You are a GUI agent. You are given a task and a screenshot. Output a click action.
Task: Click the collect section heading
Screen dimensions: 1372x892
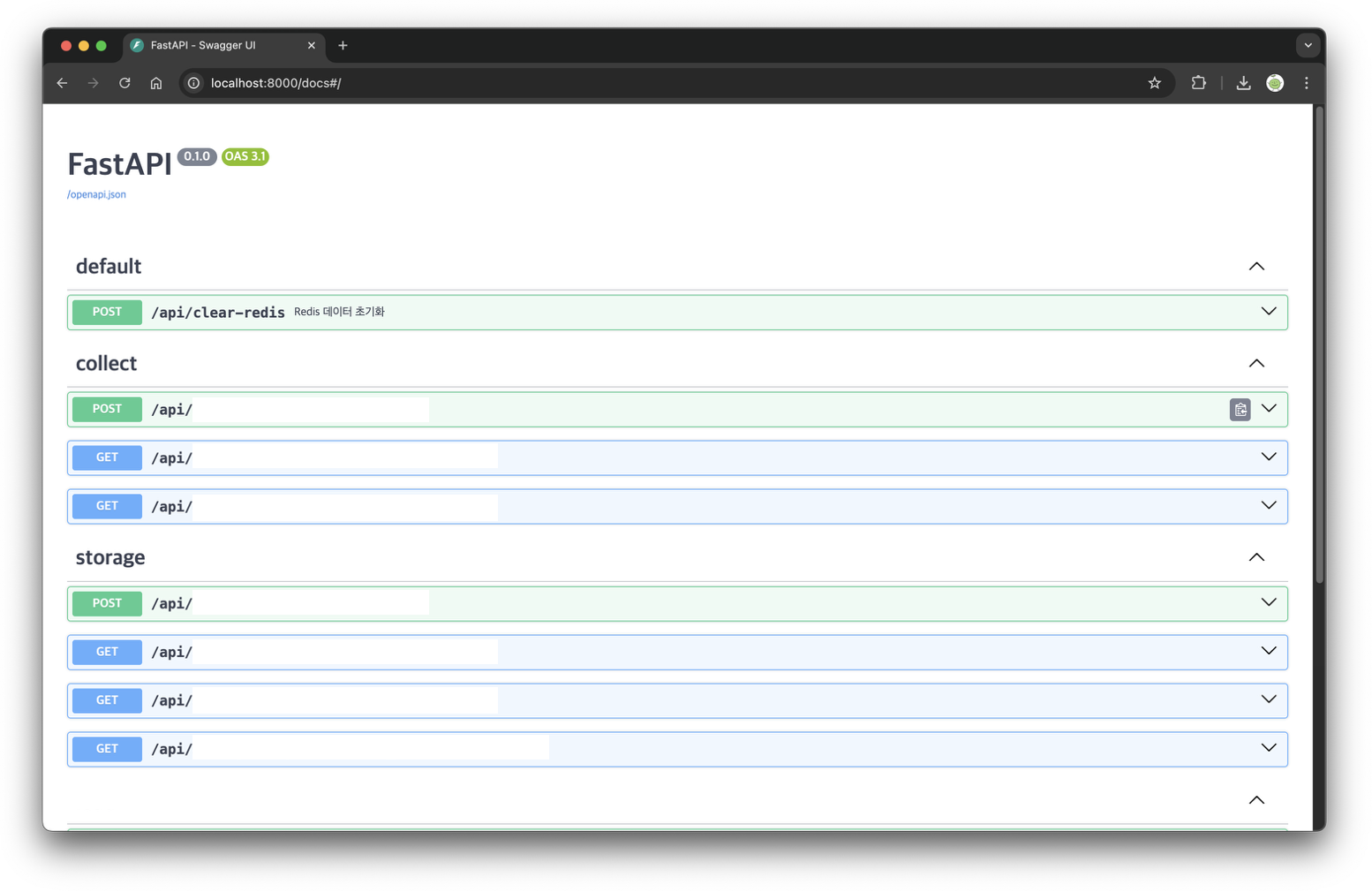tap(106, 364)
